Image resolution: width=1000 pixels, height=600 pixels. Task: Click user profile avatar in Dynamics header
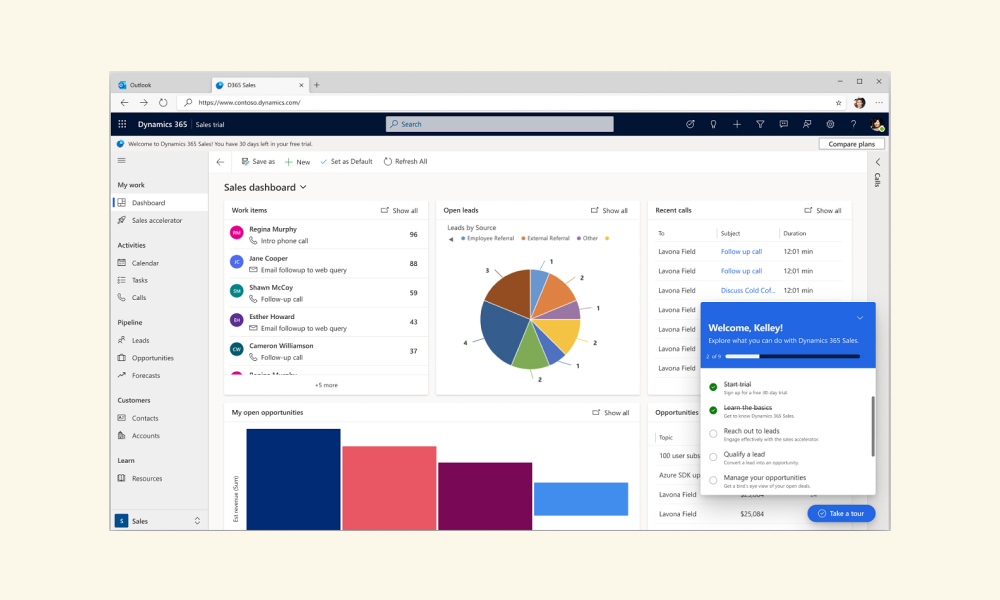[x=877, y=124]
